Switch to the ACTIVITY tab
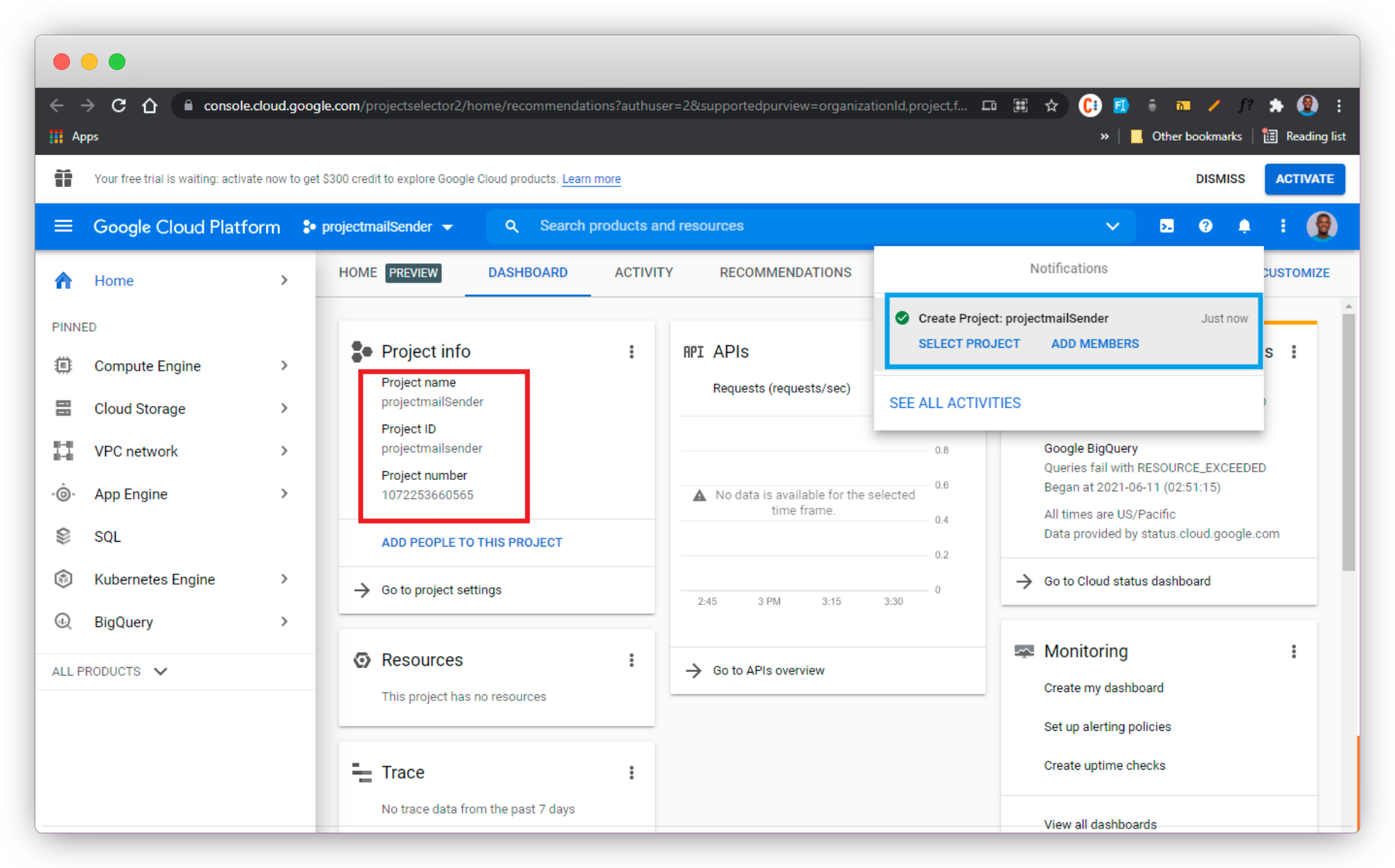This screenshot has width=1395, height=868. [643, 273]
